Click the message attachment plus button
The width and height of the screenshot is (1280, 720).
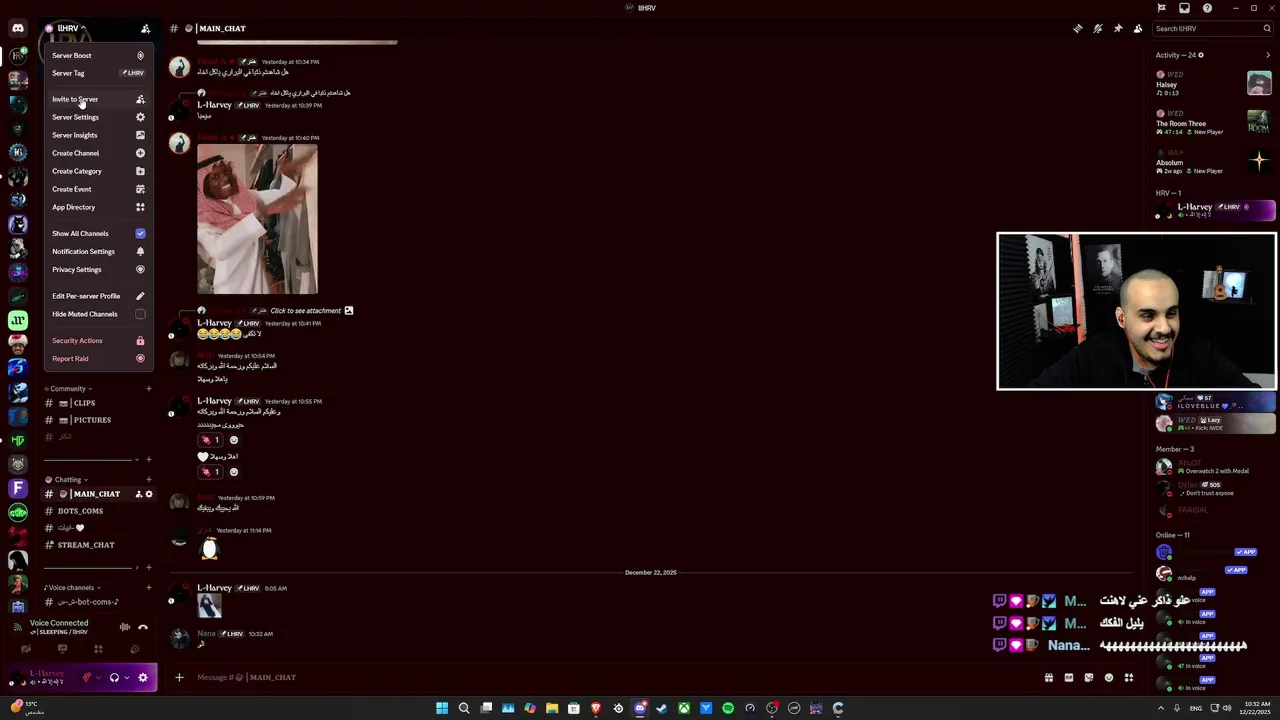(x=179, y=677)
